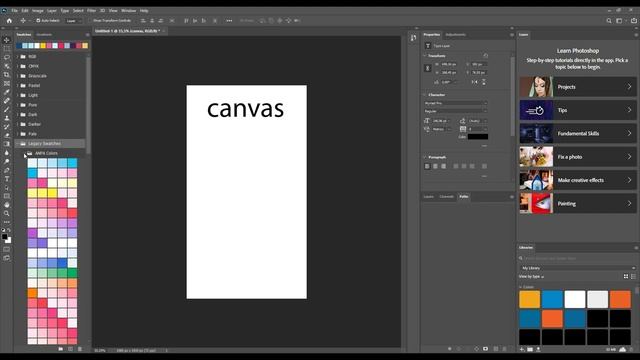Swap foreground and background colors

(x=9, y=230)
